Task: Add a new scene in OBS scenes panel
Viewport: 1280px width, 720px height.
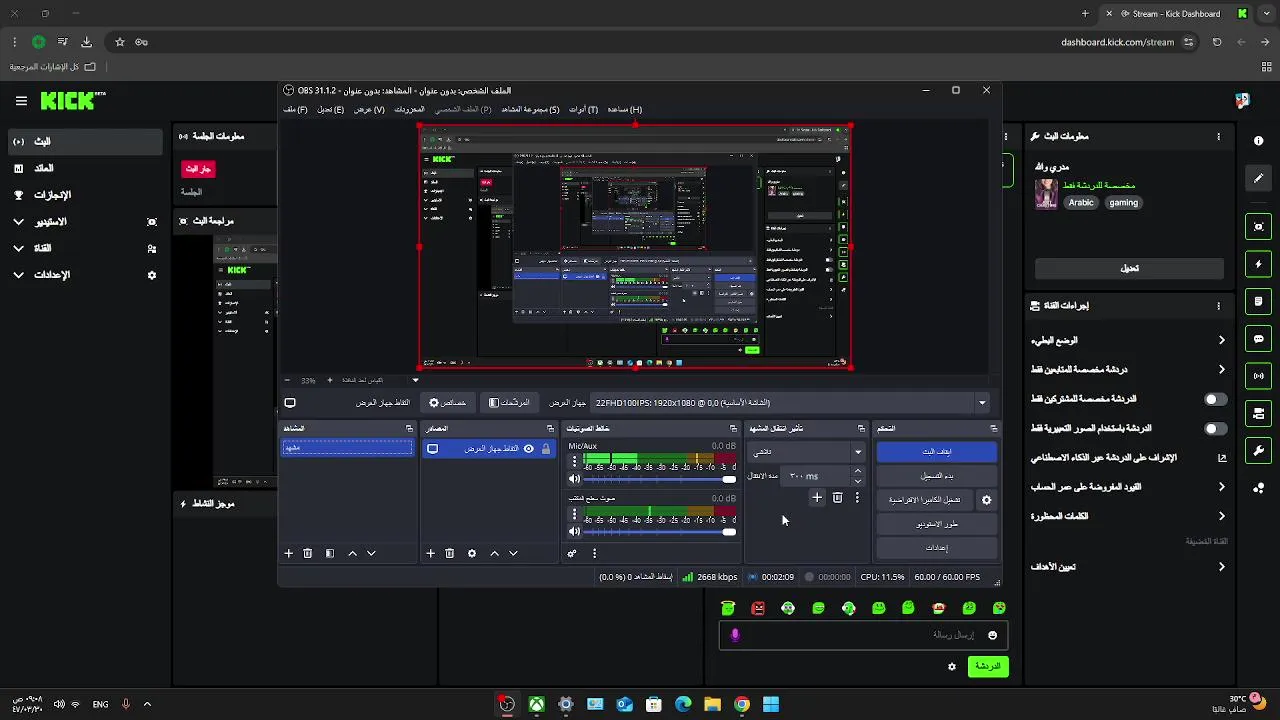Action: pyautogui.click(x=288, y=553)
